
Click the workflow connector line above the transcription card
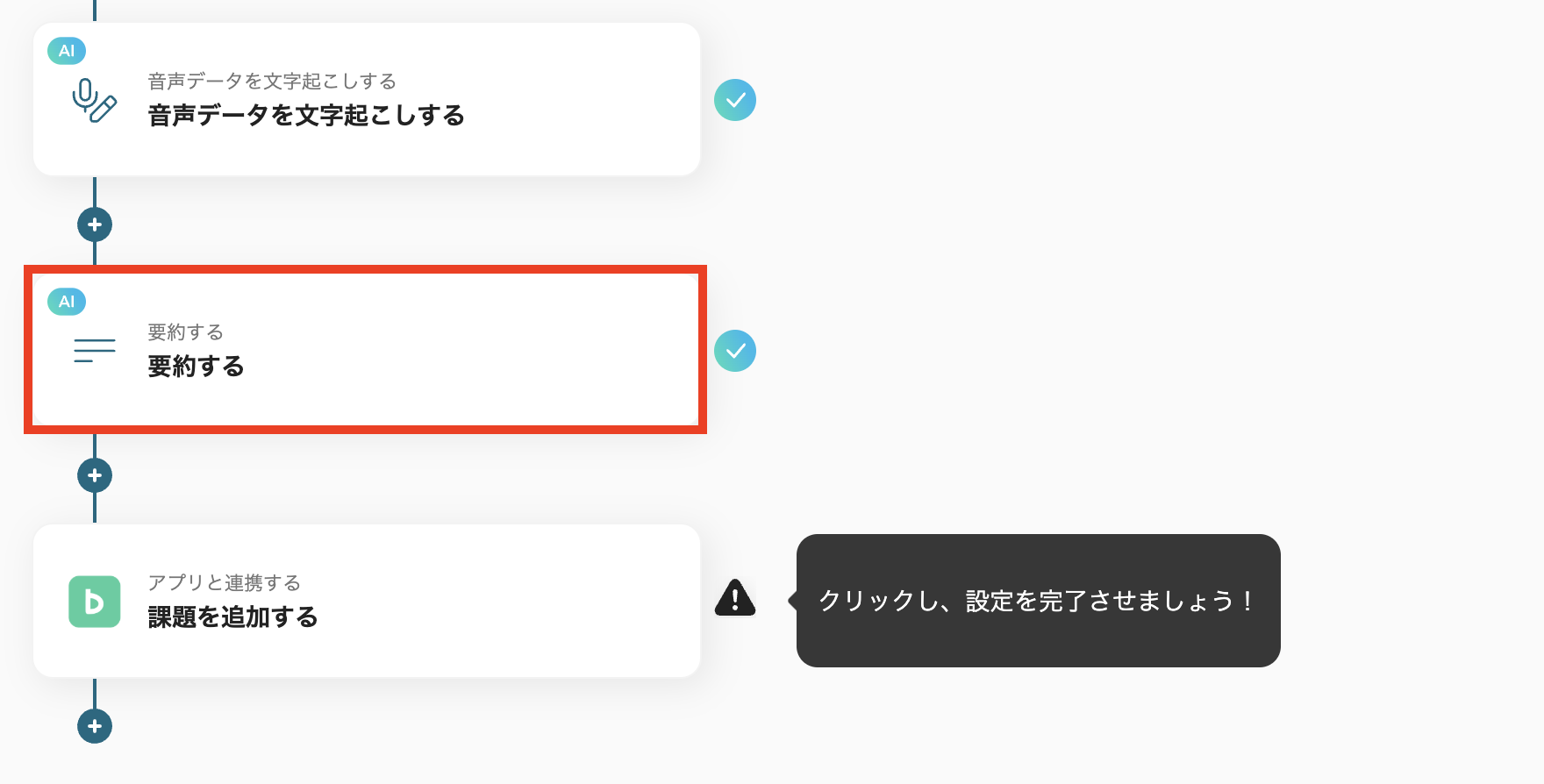pyautogui.click(x=94, y=11)
